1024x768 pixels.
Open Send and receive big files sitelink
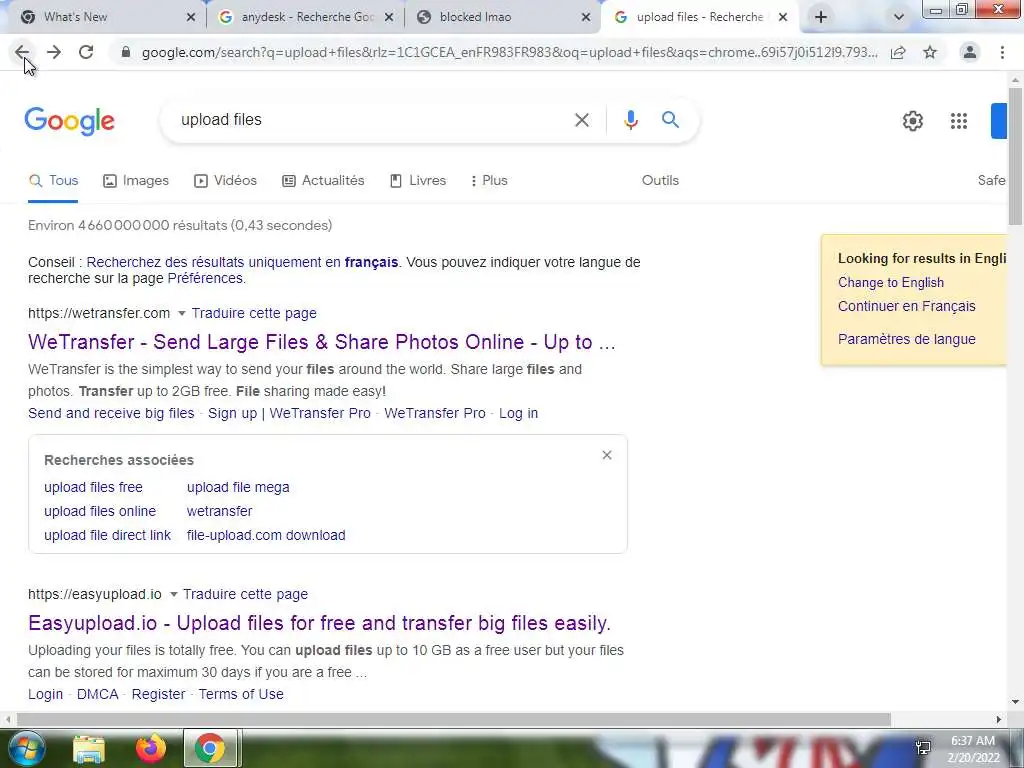pos(111,413)
